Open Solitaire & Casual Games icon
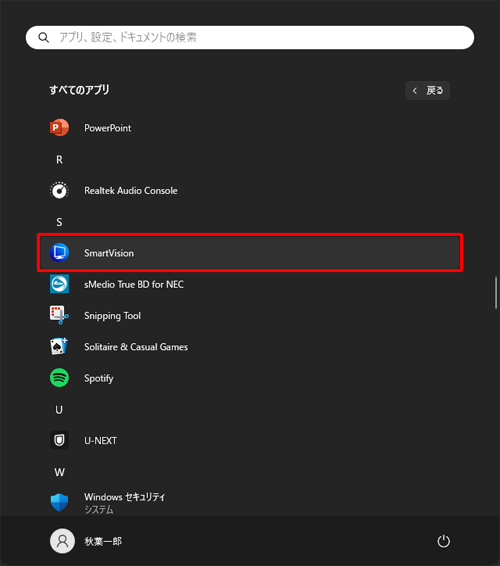500x566 pixels. [x=59, y=347]
